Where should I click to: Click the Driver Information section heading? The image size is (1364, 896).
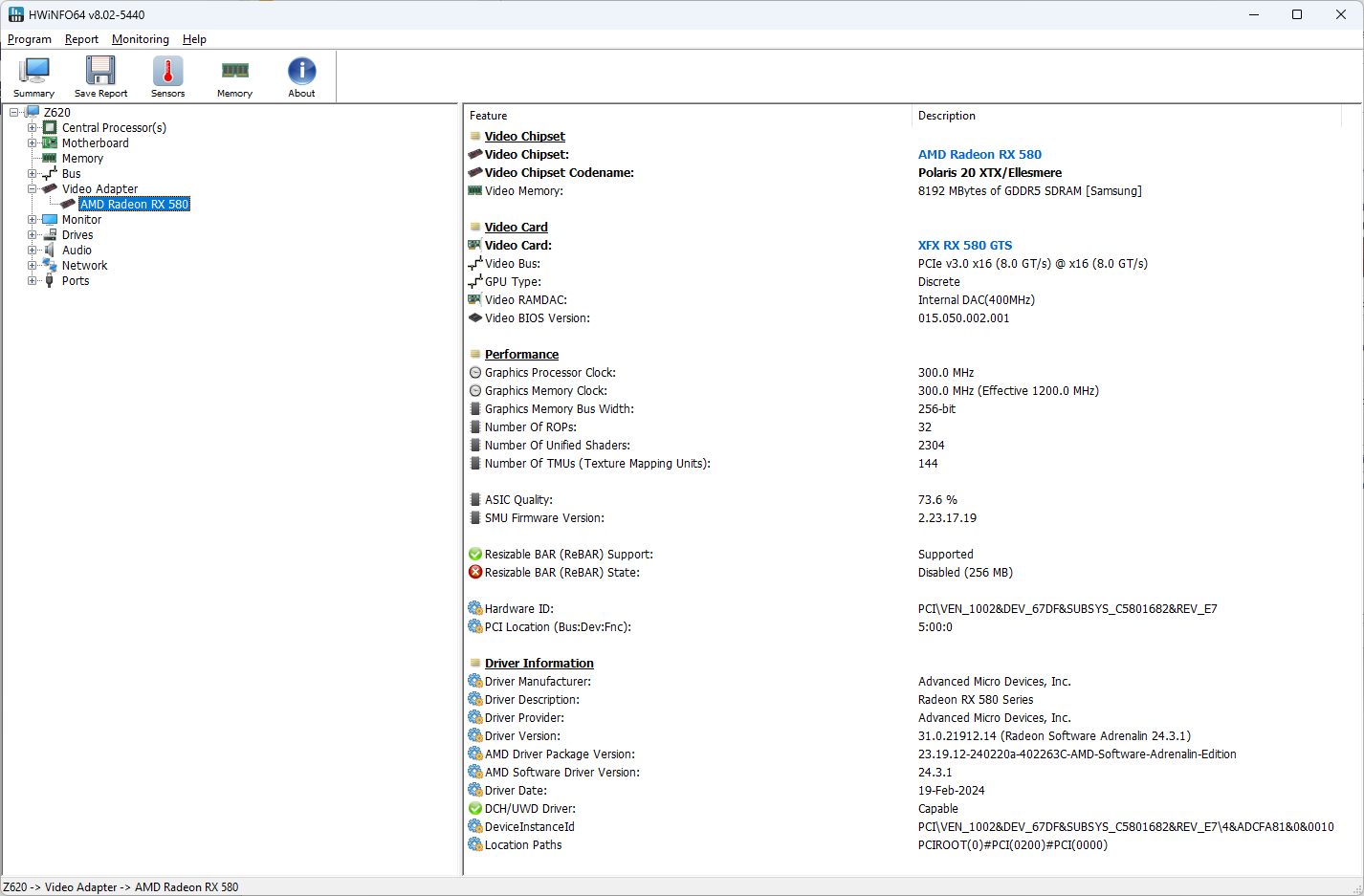(539, 663)
